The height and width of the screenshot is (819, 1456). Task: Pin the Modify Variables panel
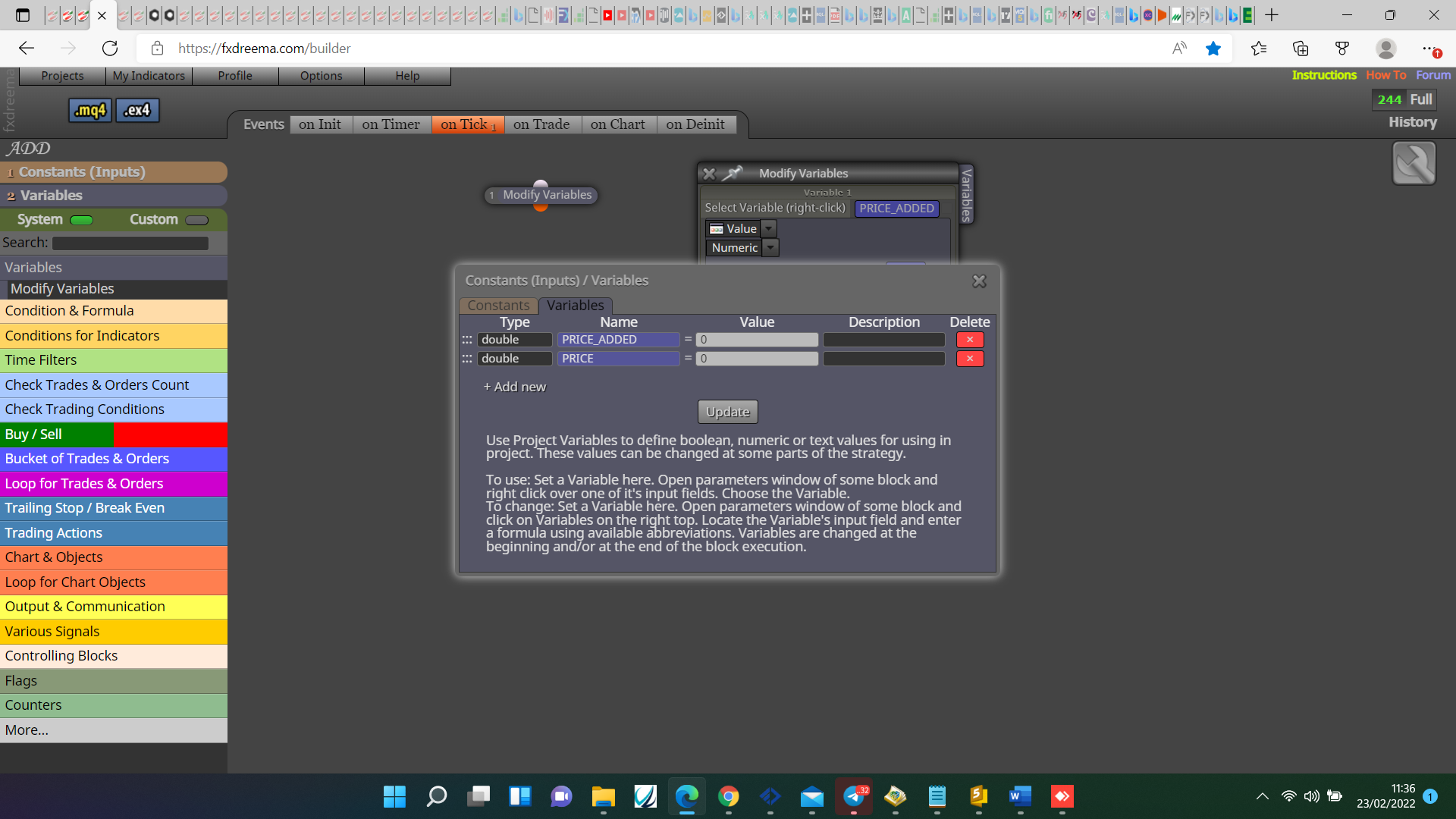[732, 174]
